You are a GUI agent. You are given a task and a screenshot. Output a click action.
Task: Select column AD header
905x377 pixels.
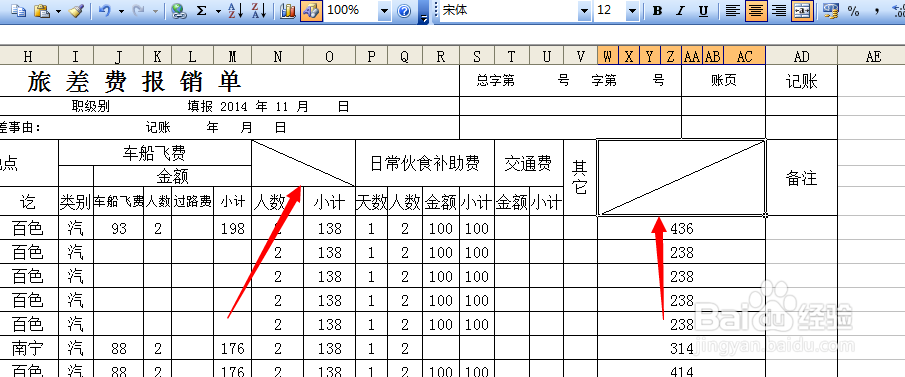click(x=801, y=56)
